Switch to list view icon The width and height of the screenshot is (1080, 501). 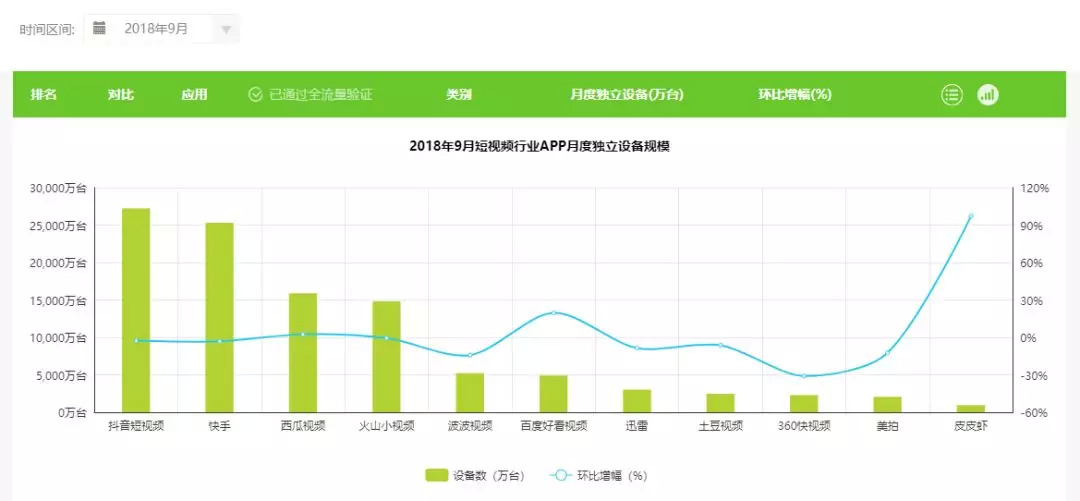tap(952, 95)
